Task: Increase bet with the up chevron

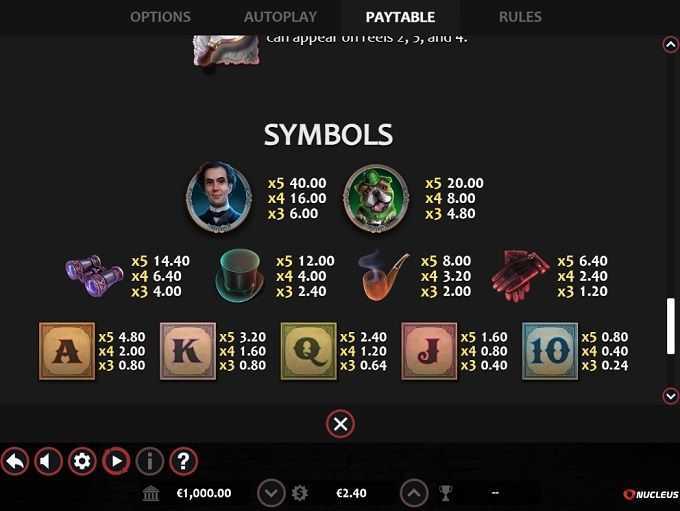Action: [414, 493]
